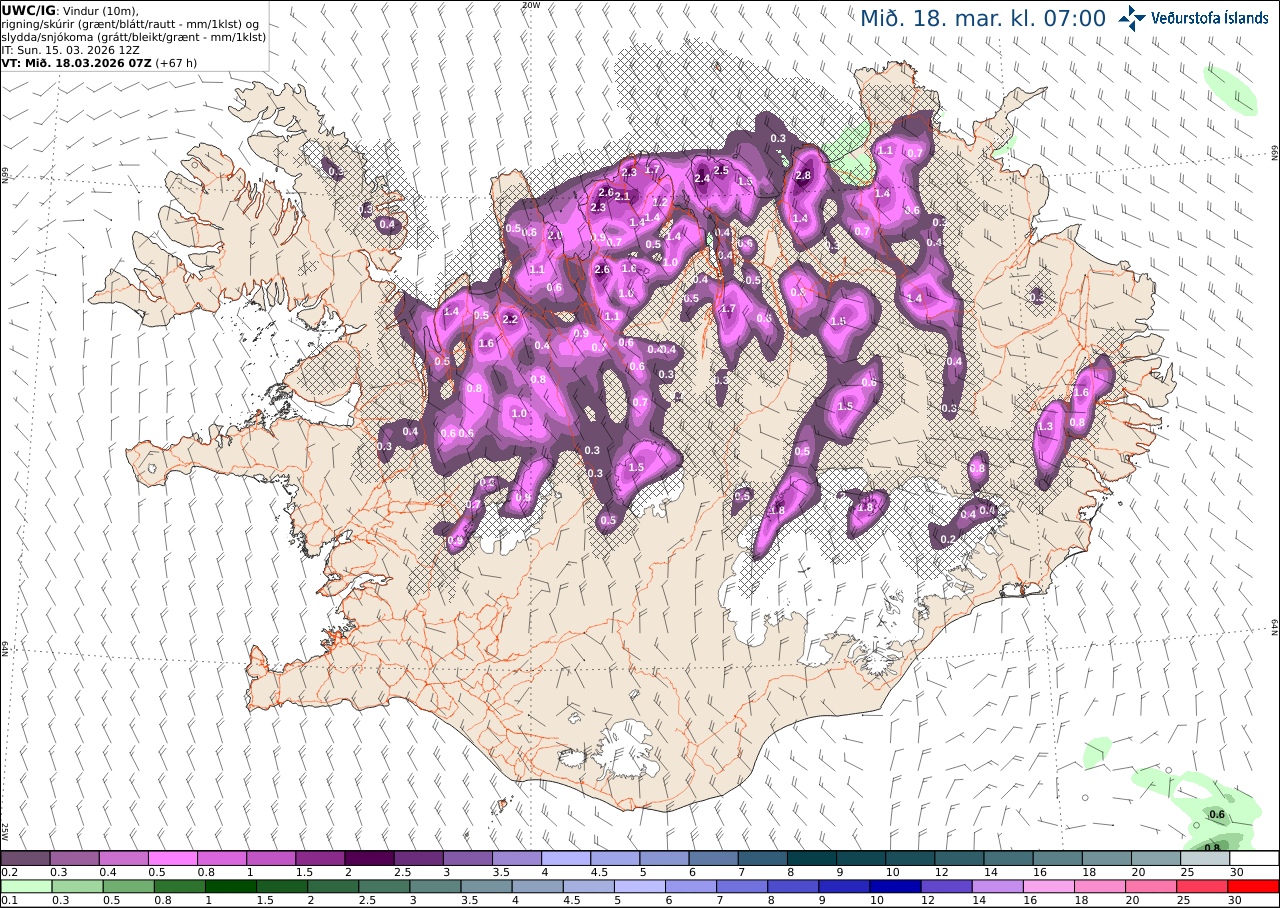Screen dimensions: 1280x908
Task: Select pink swatch labelled 16 in rain legend row
Action: [x=1049, y=886]
